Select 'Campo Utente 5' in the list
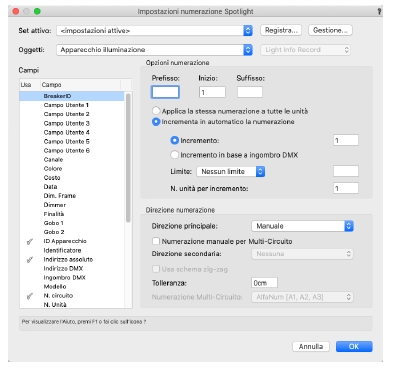The height and width of the screenshot is (370, 397). click(x=72, y=141)
